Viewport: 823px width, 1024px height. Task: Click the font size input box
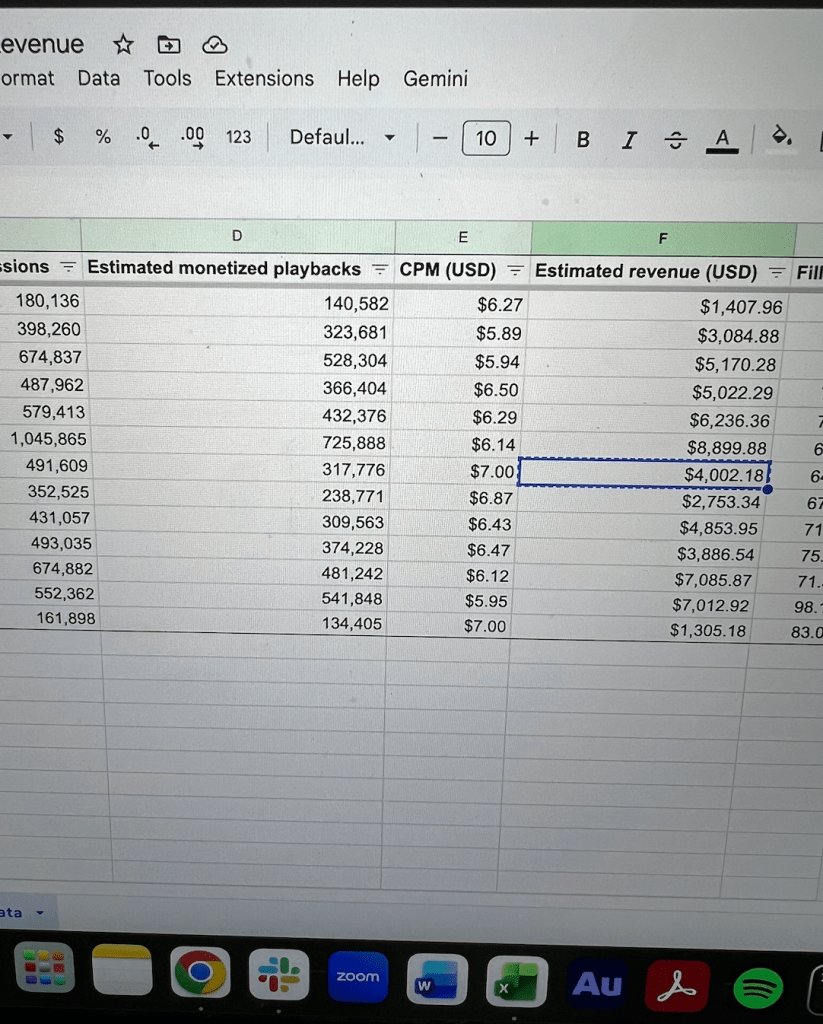tap(486, 138)
